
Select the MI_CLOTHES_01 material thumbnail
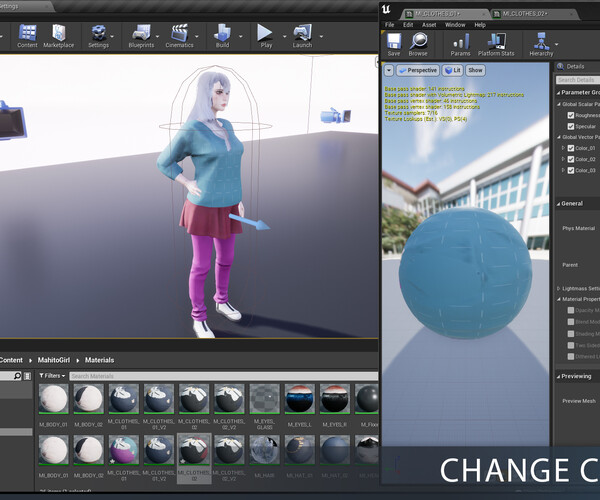pos(124,450)
